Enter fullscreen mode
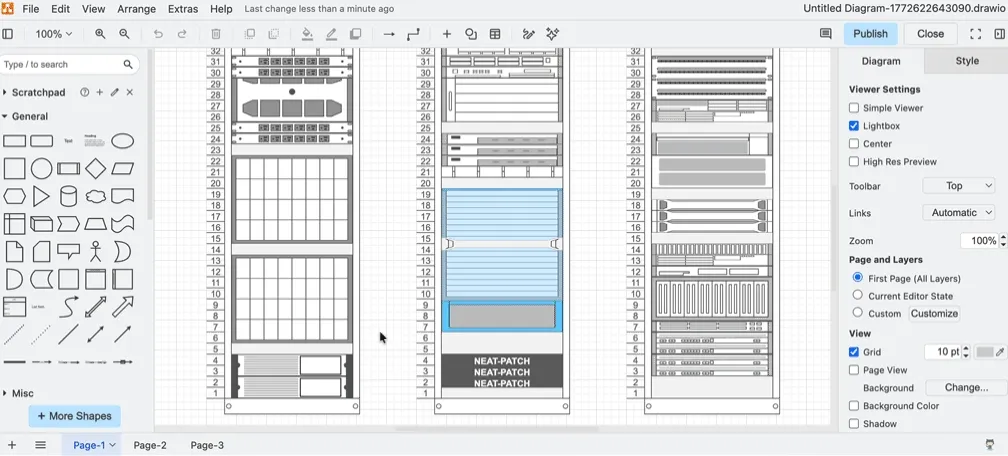This screenshot has height=456, width=1008. click(x=975, y=34)
